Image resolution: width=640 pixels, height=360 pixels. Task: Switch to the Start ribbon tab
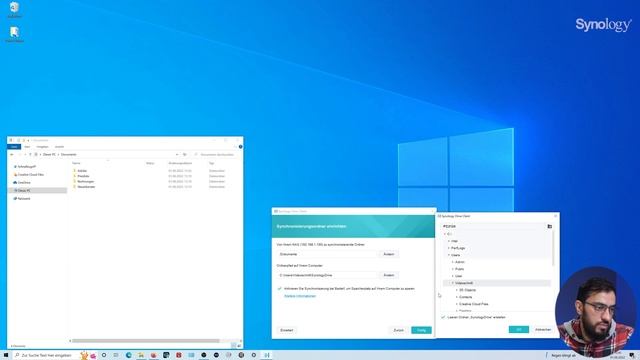(x=27, y=147)
